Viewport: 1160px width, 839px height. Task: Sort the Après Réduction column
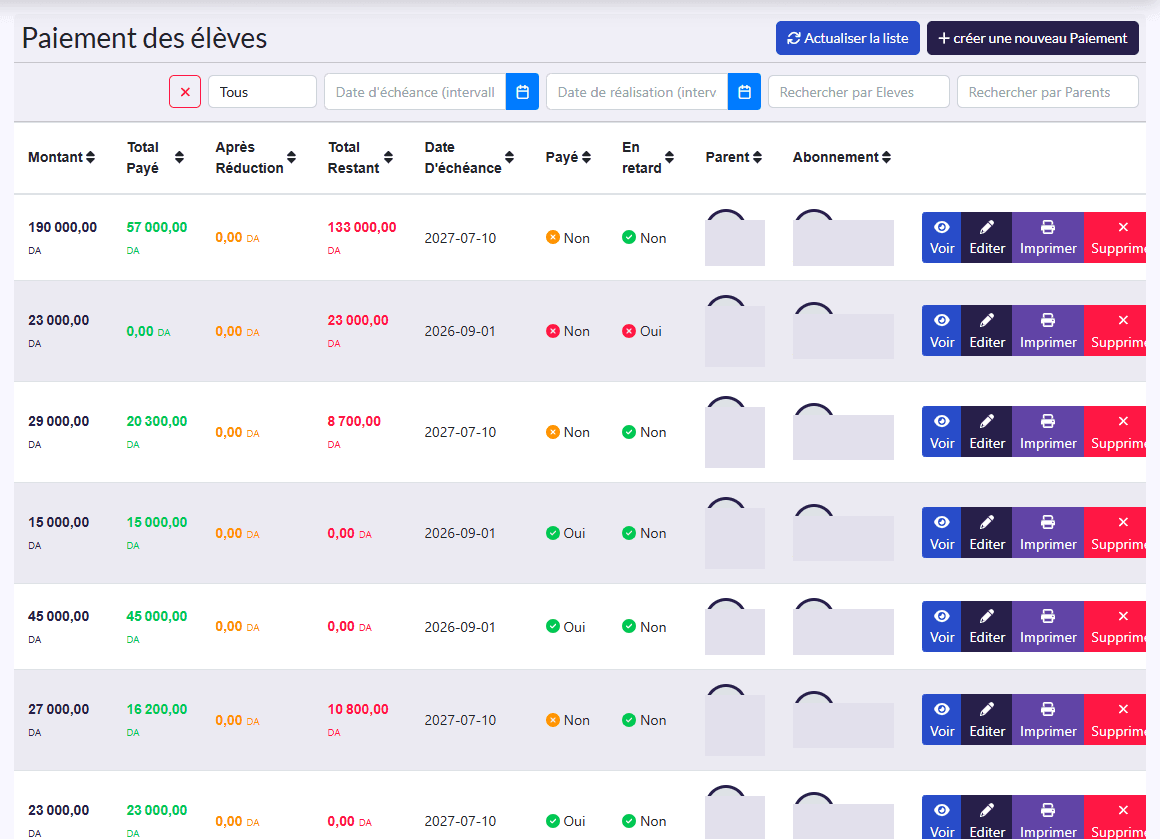(x=255, y=158)
